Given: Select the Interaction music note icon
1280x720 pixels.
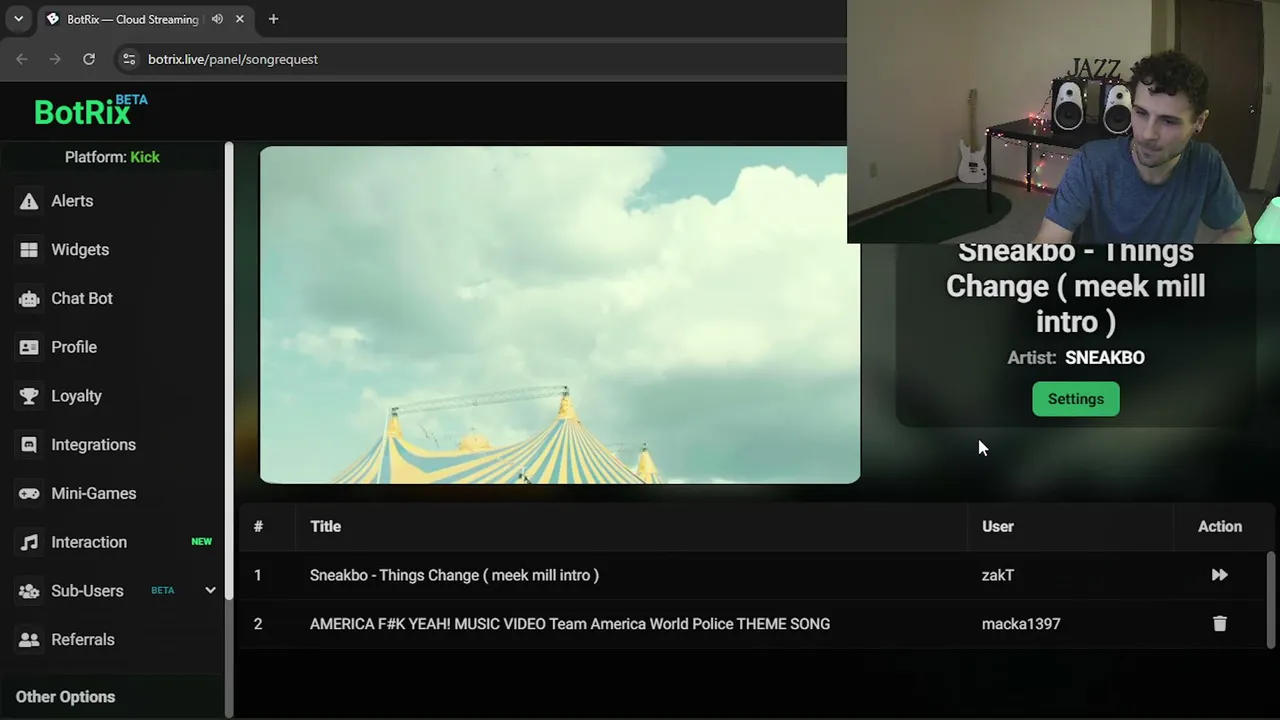Looking at the screenshot, I should pyautogui.click(x=29, y=542).
